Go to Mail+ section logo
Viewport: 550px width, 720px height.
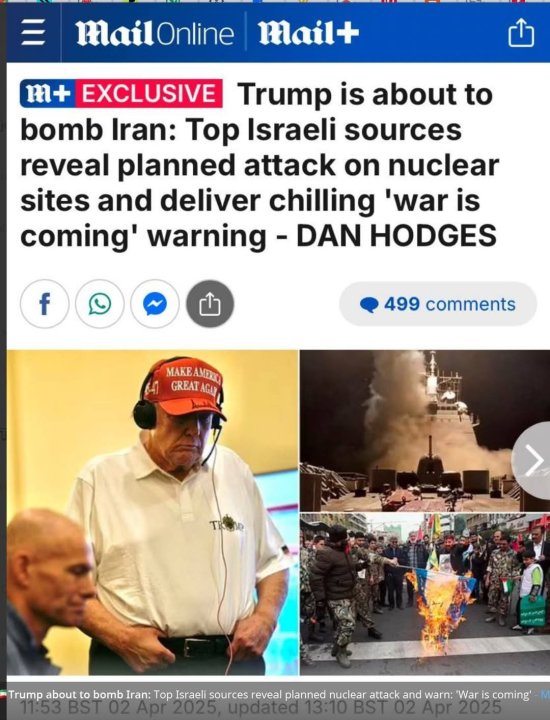[x=309, y=34]
